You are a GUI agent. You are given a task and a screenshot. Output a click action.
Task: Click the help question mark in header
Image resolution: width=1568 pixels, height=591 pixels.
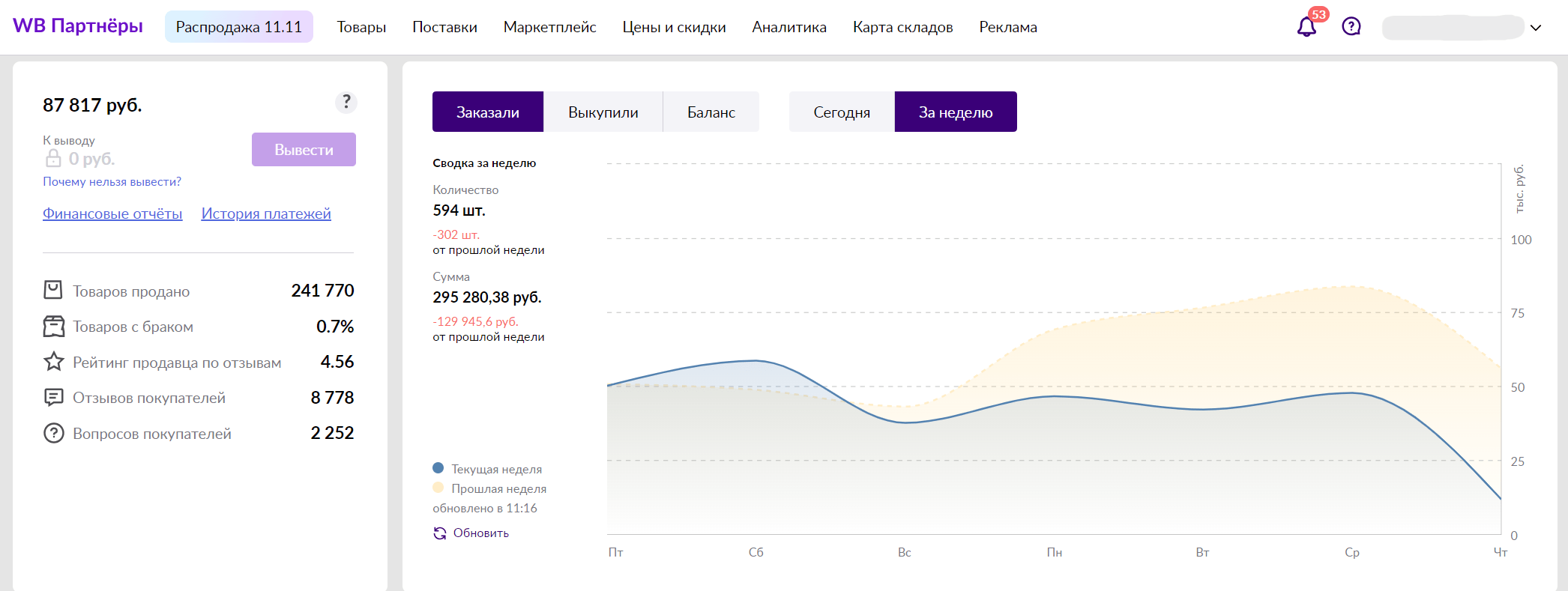[x=1351, y=27]
